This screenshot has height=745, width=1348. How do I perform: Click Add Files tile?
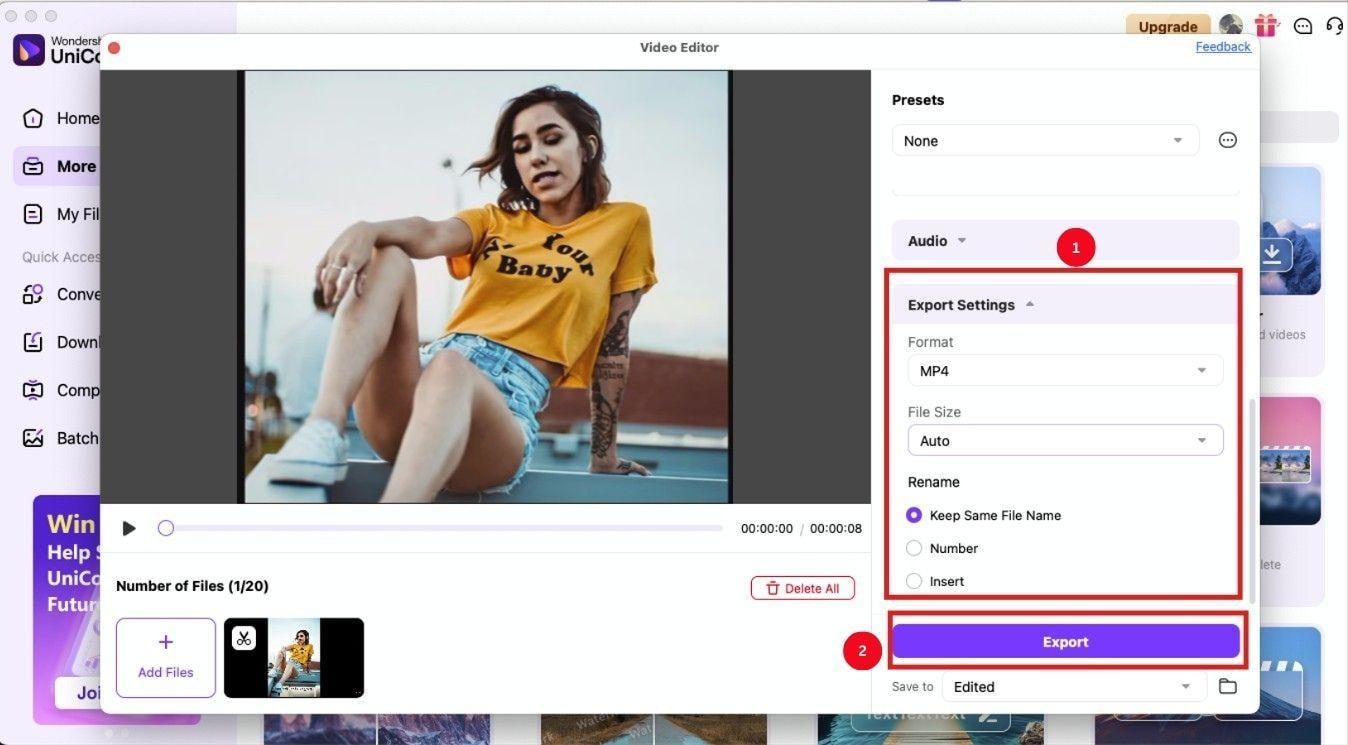point(166,658)
